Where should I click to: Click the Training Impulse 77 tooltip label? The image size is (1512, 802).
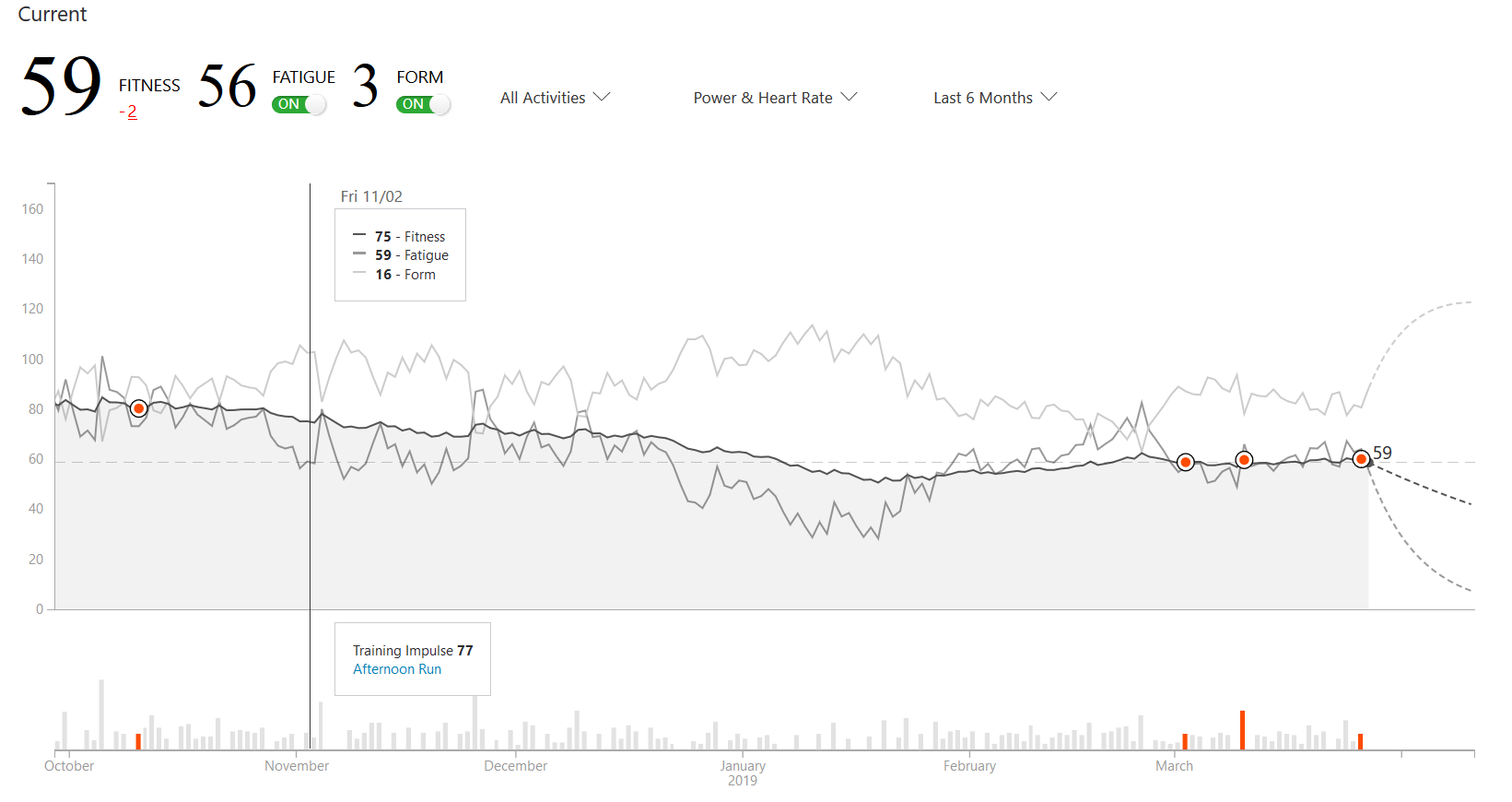click(x=412, y=651)
